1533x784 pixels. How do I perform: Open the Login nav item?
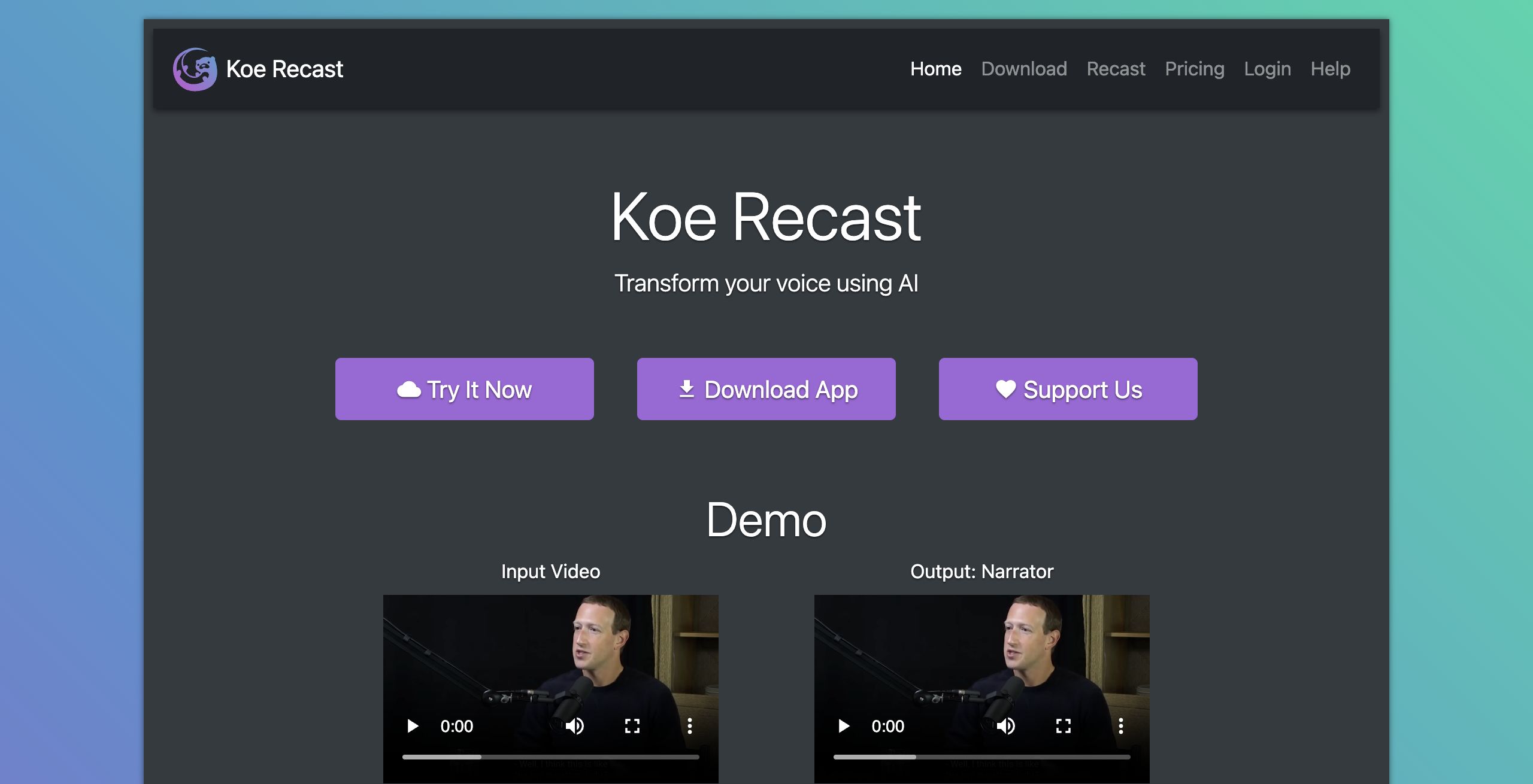1267,69
